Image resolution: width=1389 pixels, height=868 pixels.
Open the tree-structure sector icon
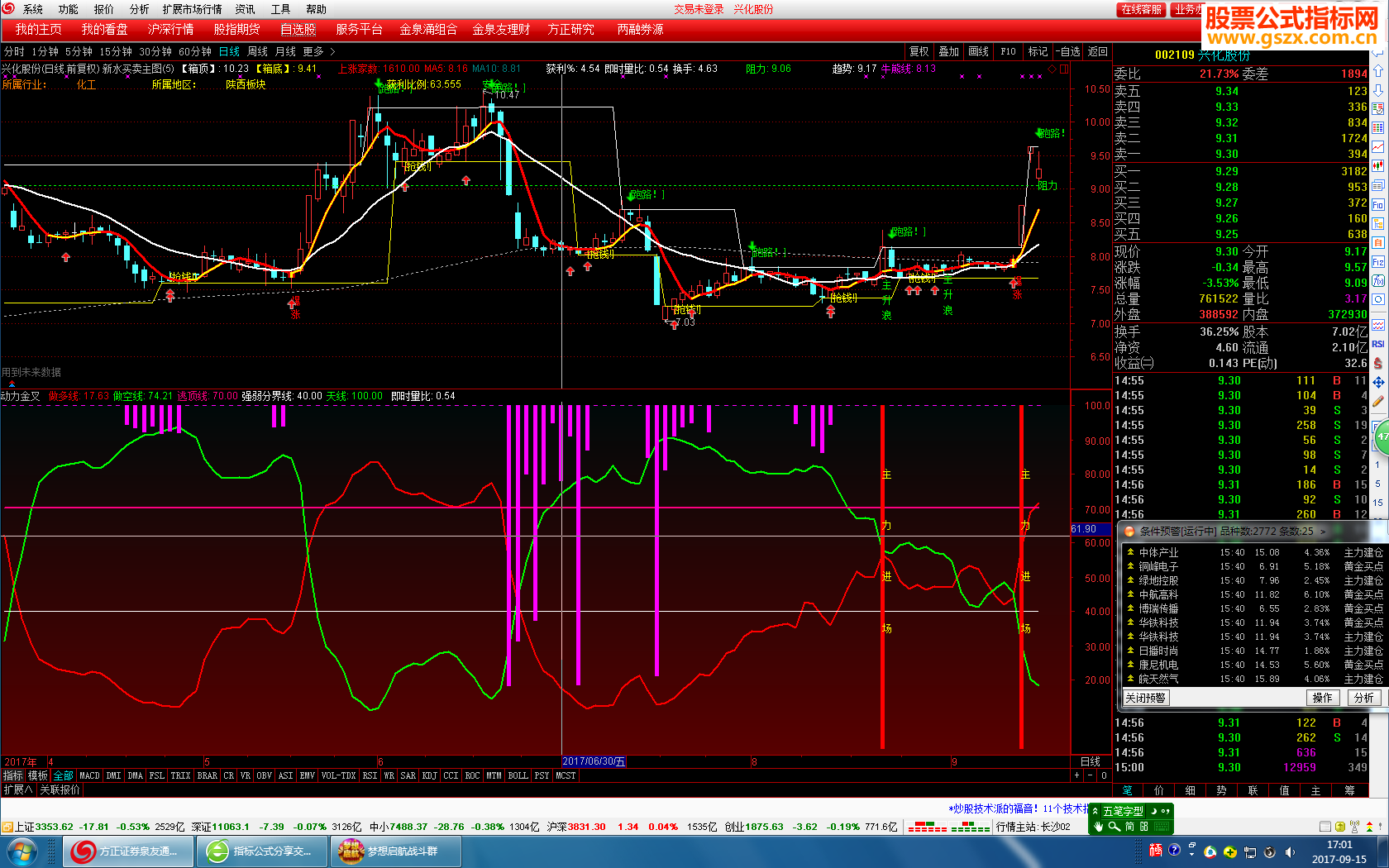pyautogui.click(x=1378, y=223)
